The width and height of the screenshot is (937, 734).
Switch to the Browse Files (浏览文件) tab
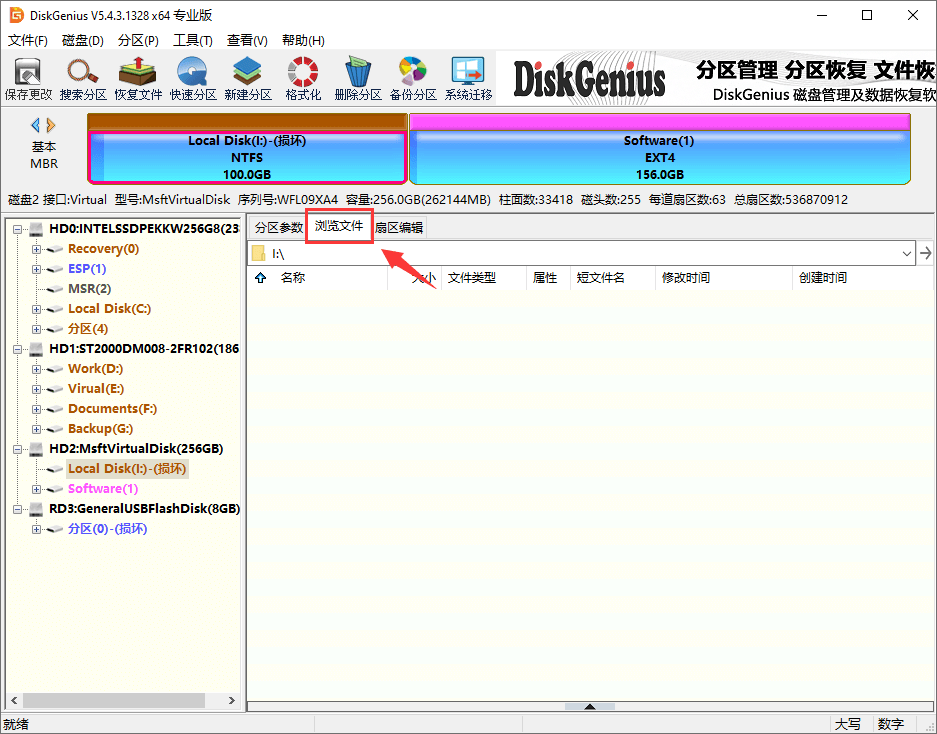click(339, 226)
